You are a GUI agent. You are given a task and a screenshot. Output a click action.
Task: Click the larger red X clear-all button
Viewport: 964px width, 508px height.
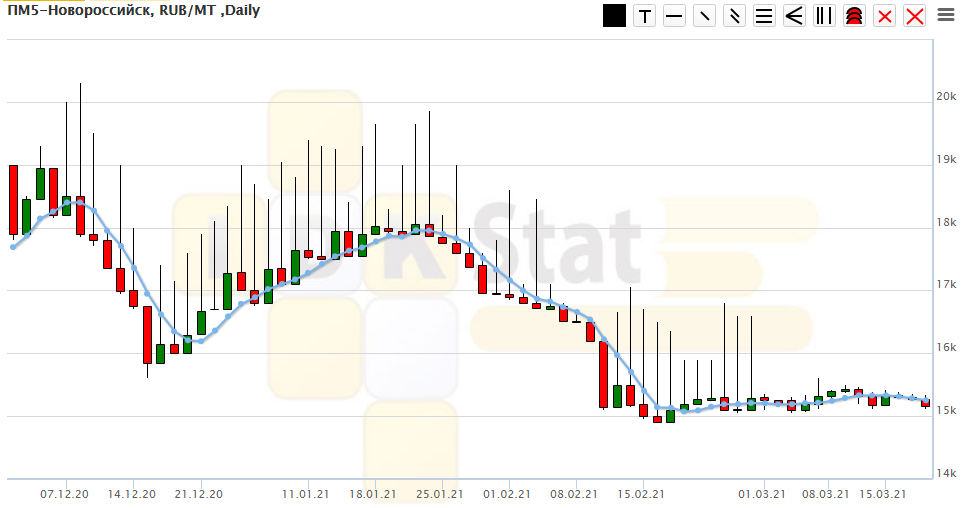(914, 16)
